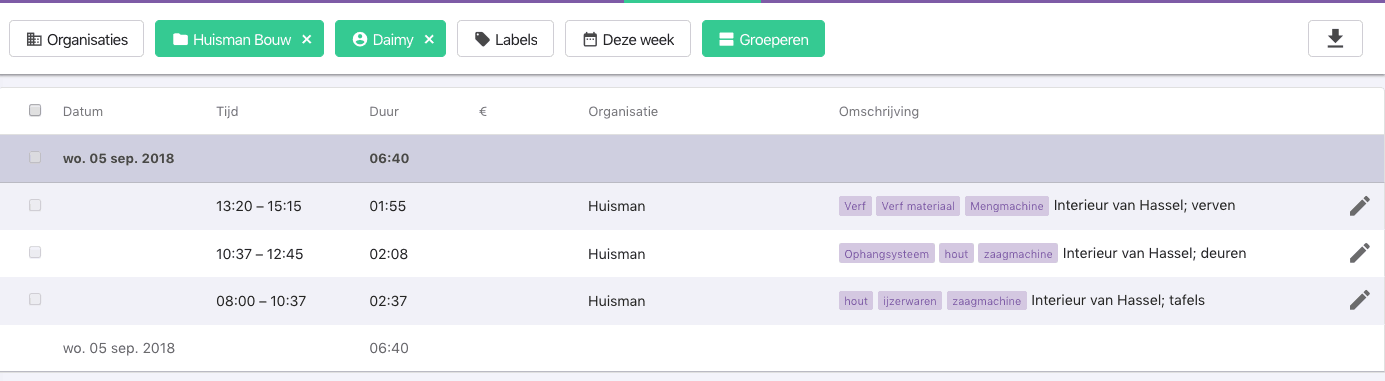Sort by the Datum column header
This screenshot has width=1385, height=381.
click(83, 111)
